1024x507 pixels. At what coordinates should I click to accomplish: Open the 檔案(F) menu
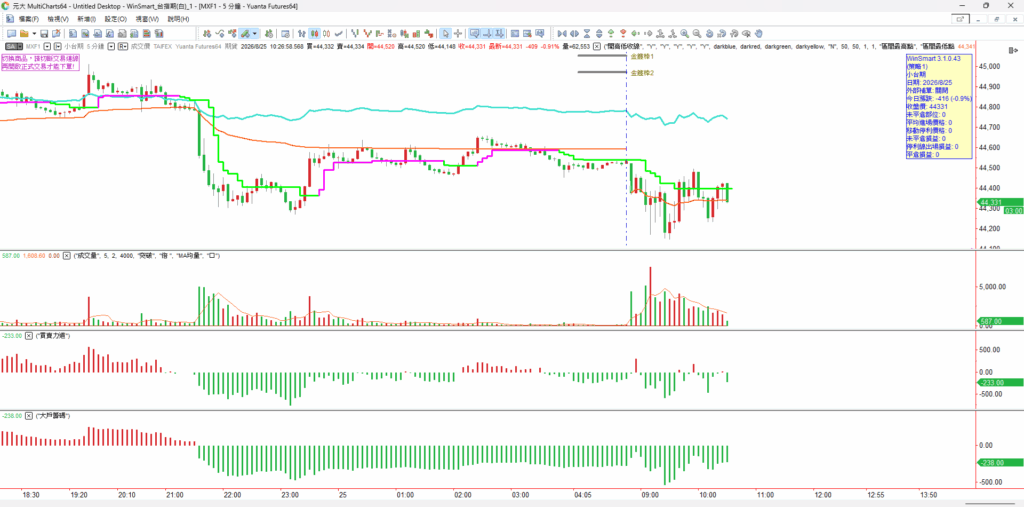coord(29,20)
